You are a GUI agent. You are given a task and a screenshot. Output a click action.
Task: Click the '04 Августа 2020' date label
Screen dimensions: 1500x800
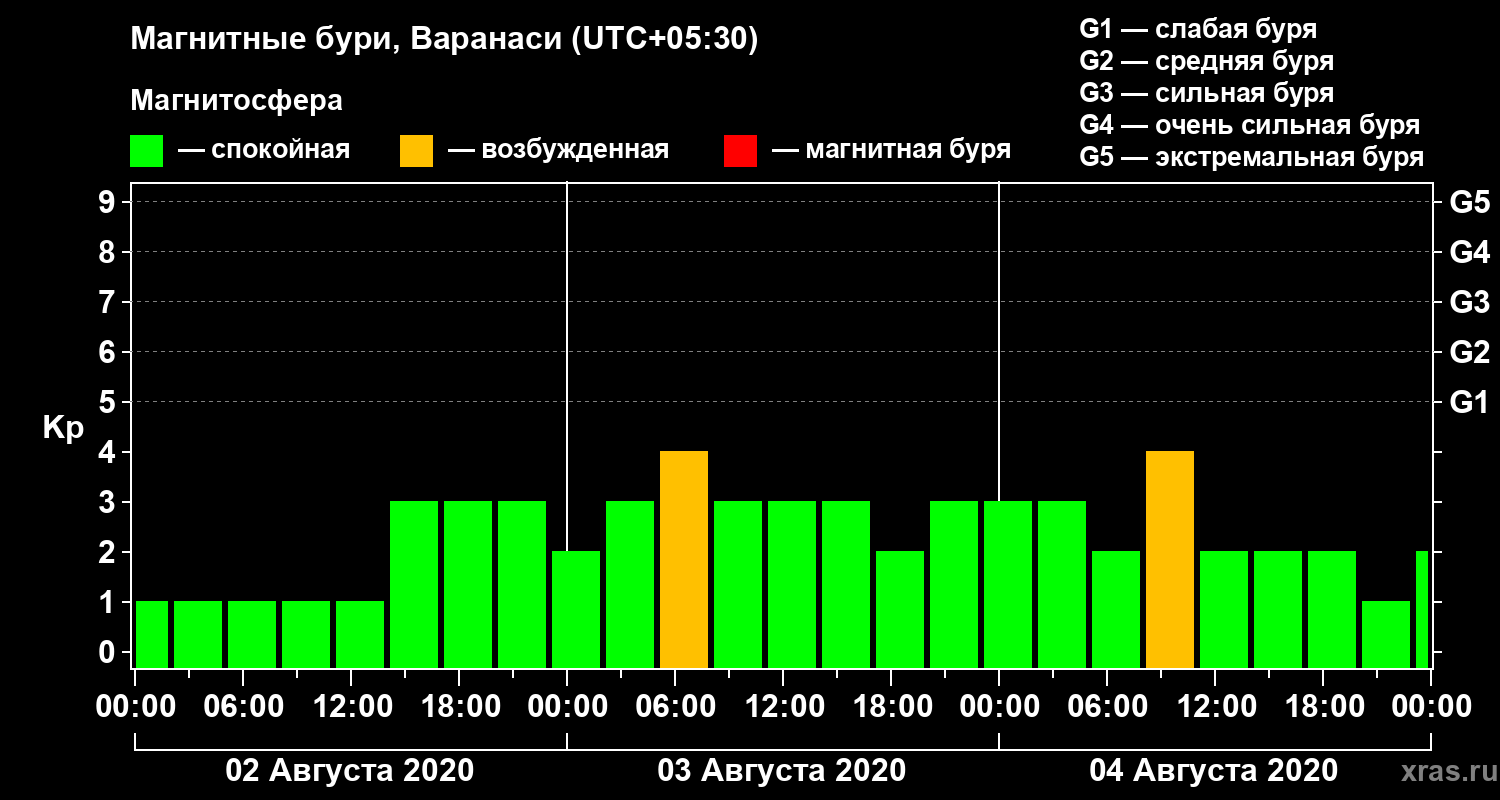click(1213, 771)
